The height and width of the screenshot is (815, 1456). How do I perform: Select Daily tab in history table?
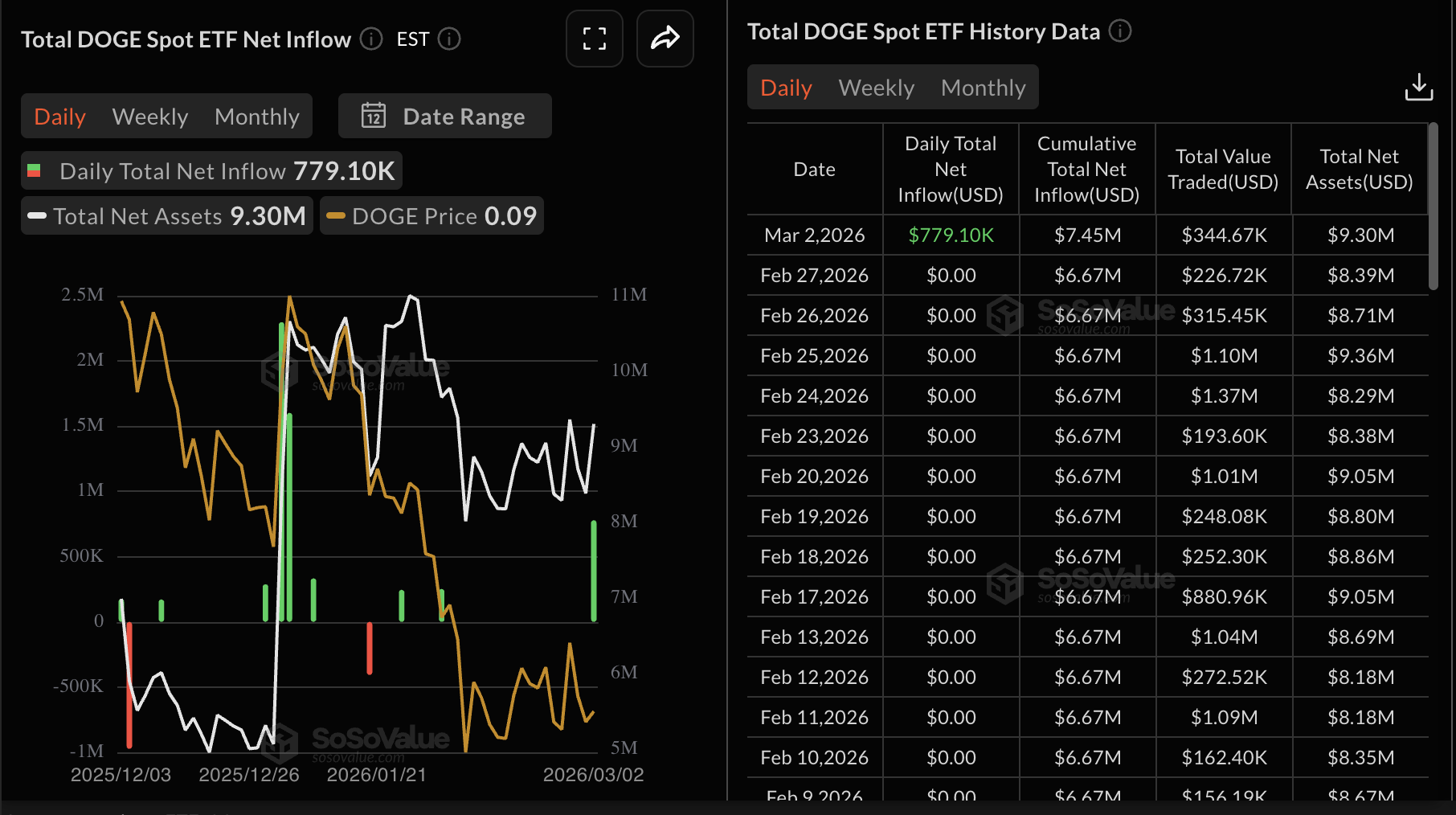pyautogui.click(x=786, y=88)
